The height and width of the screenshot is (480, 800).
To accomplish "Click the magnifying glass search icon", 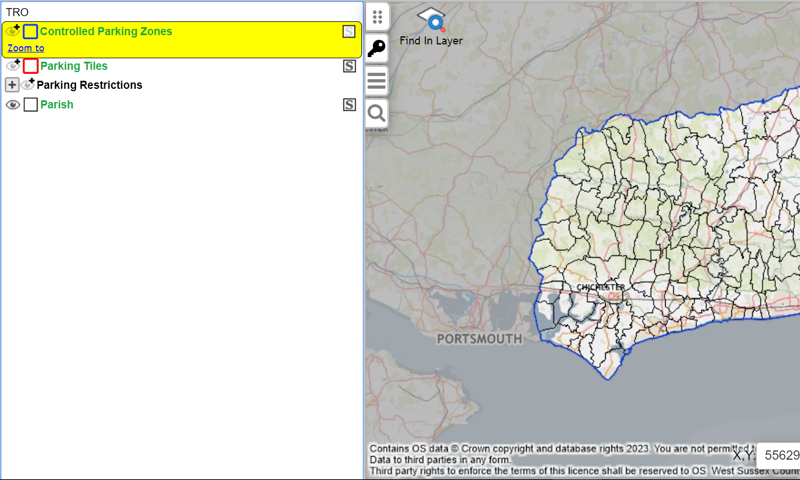I will 377,114.
